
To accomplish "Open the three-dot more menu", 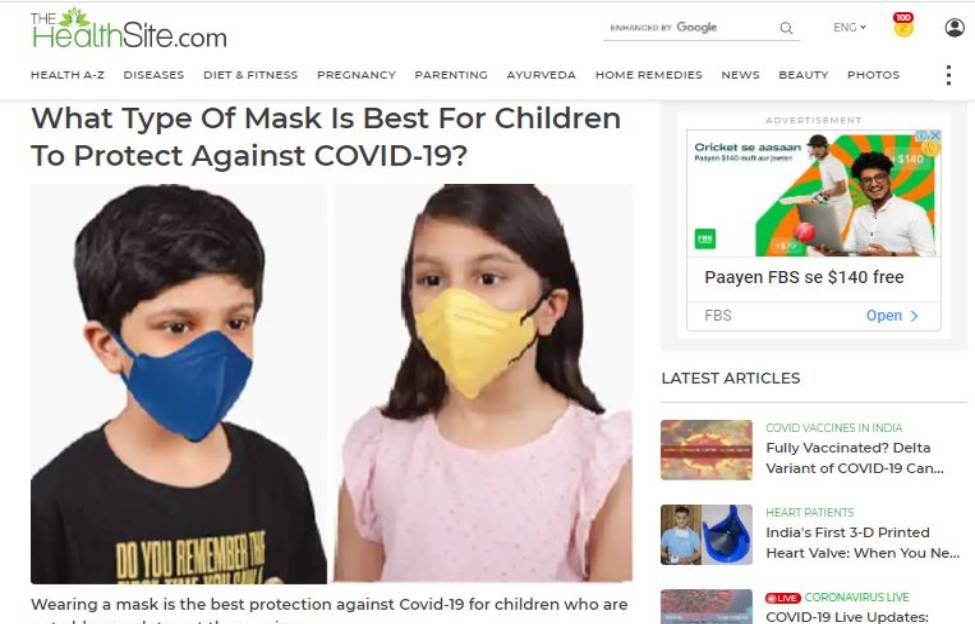I will pos(948,75).
